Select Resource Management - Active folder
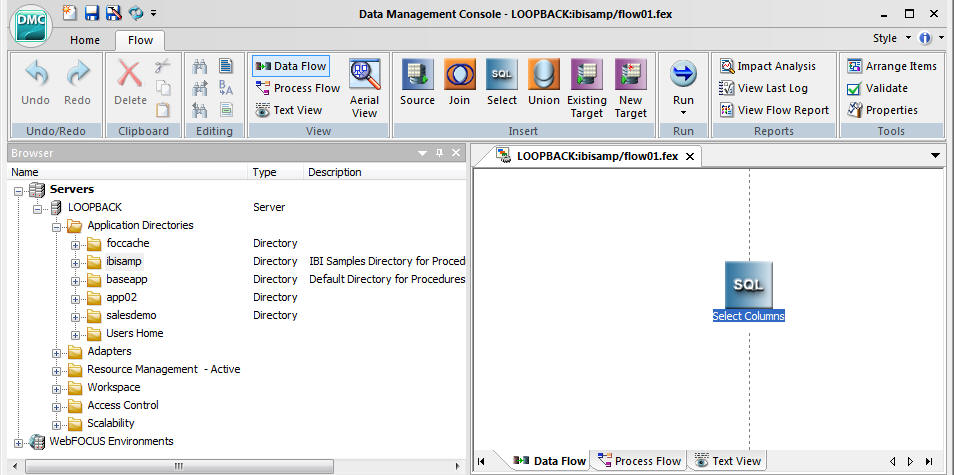 point(164,369)
